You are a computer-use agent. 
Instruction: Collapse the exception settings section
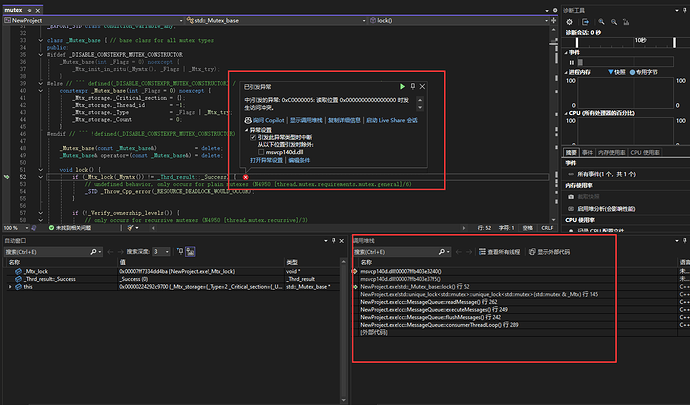(246, 130)
